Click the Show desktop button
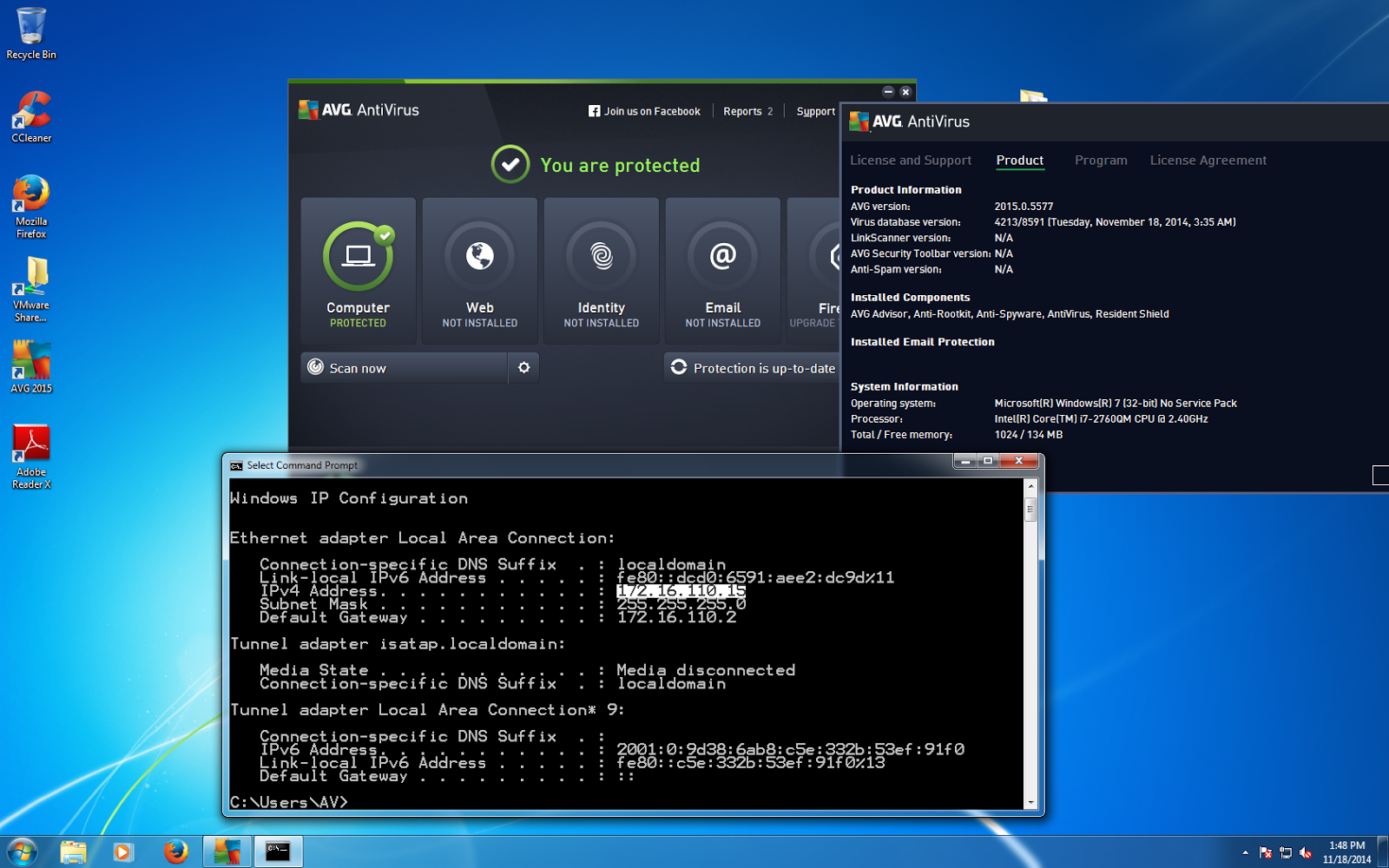 coord(1382,852)
